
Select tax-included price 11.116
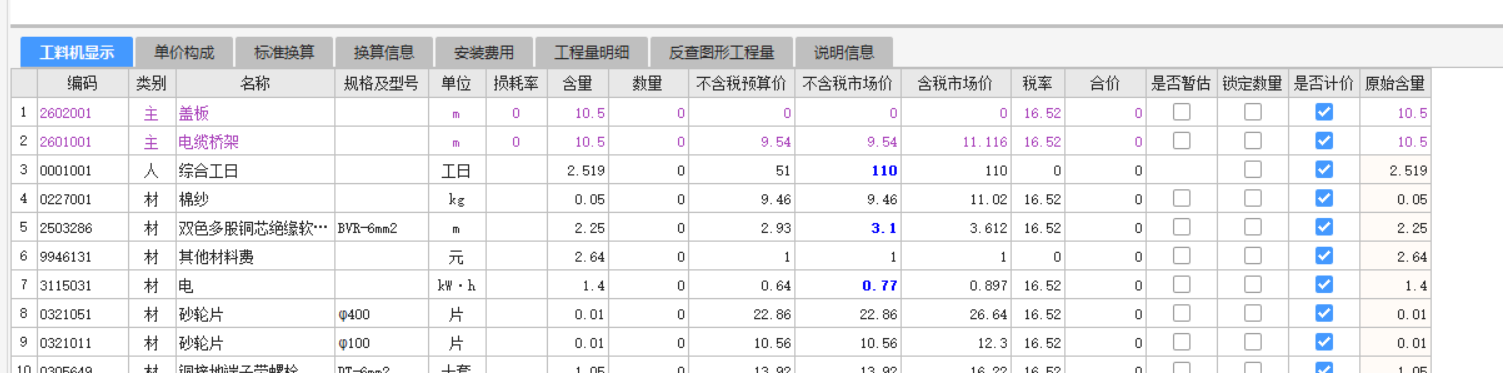(x=955, y=142)
